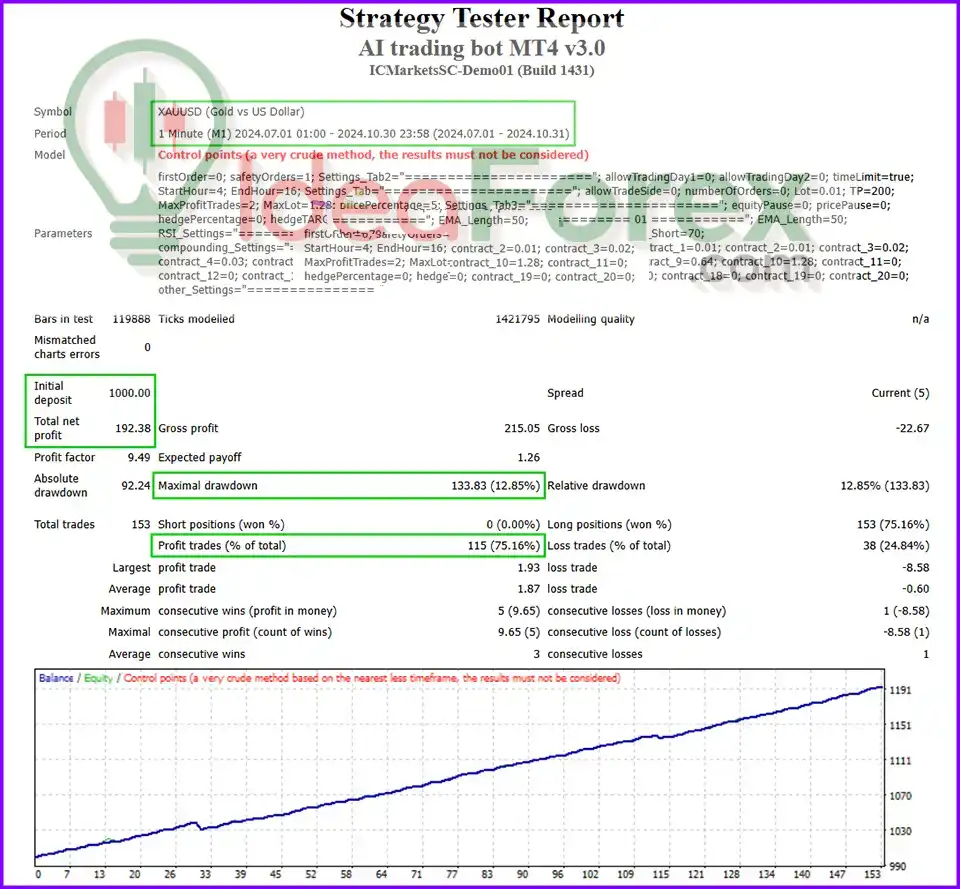Screen dimensions: 960x889
Task: Click the "Expected payoff" label
Action: click(x=200, y=457)
